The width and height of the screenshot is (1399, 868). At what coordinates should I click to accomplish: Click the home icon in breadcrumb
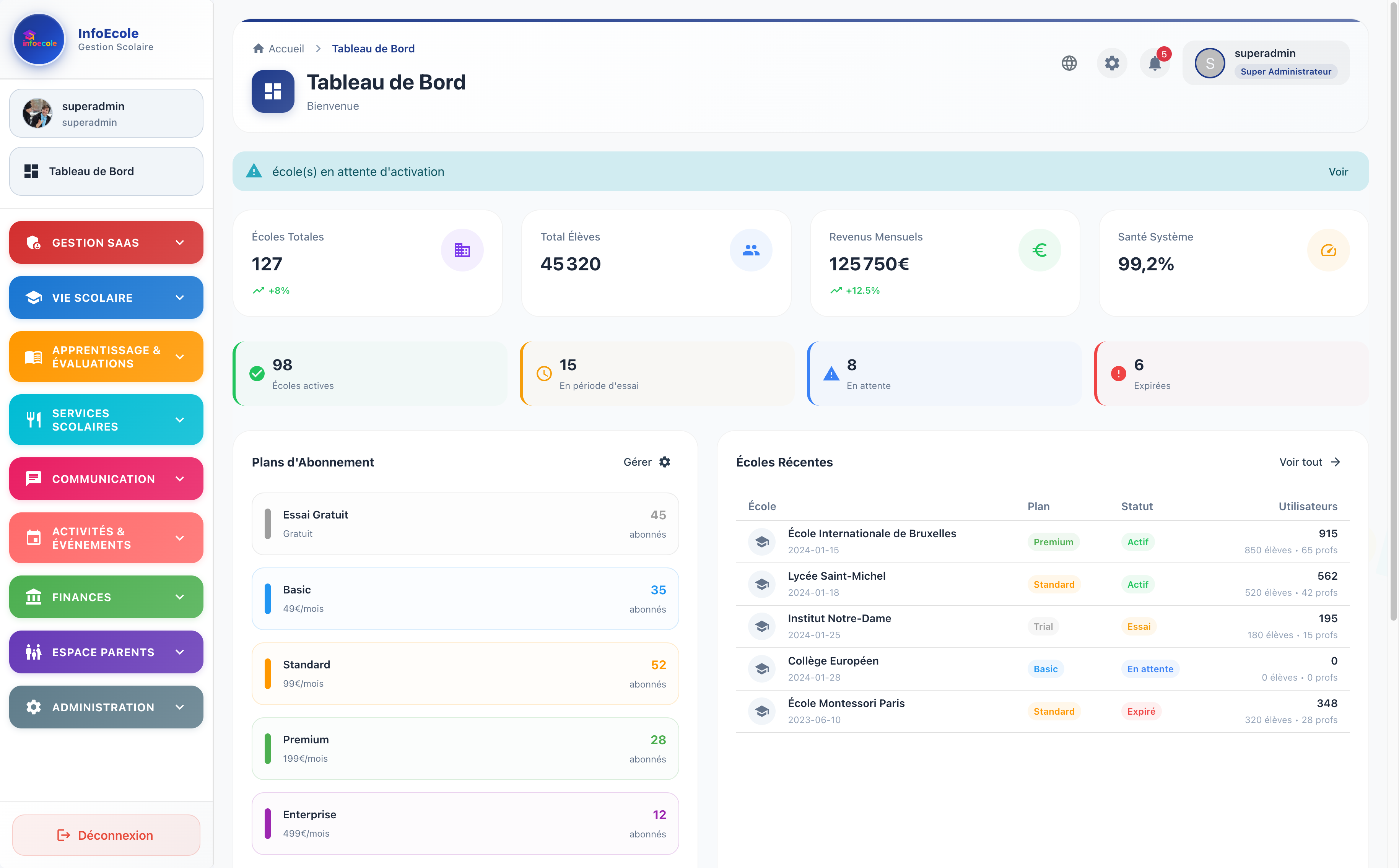click(x=258, y=49)
